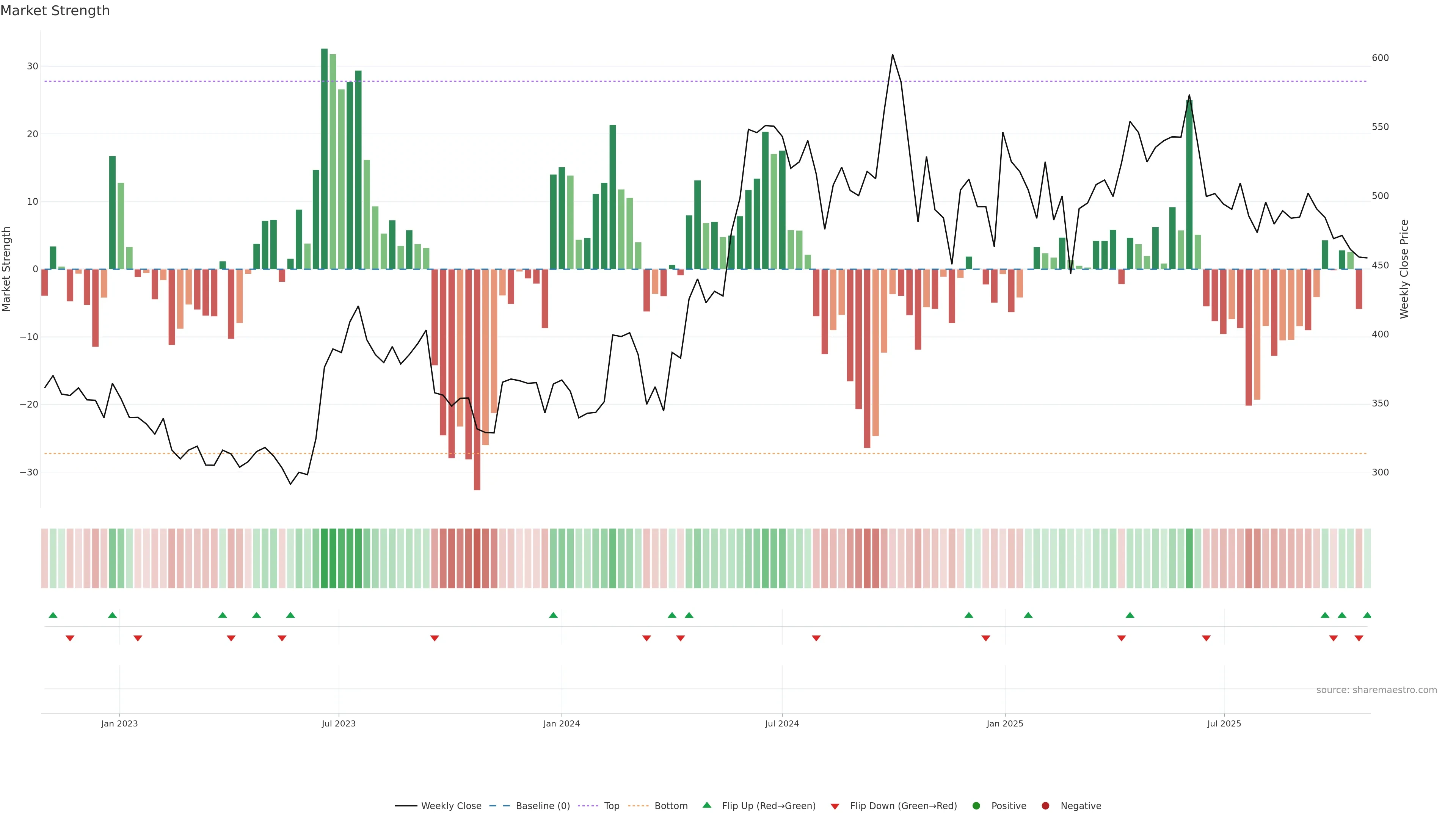Click the leftmost red flip-down triangle marker
1456x819 pixels.
(70, 638)
